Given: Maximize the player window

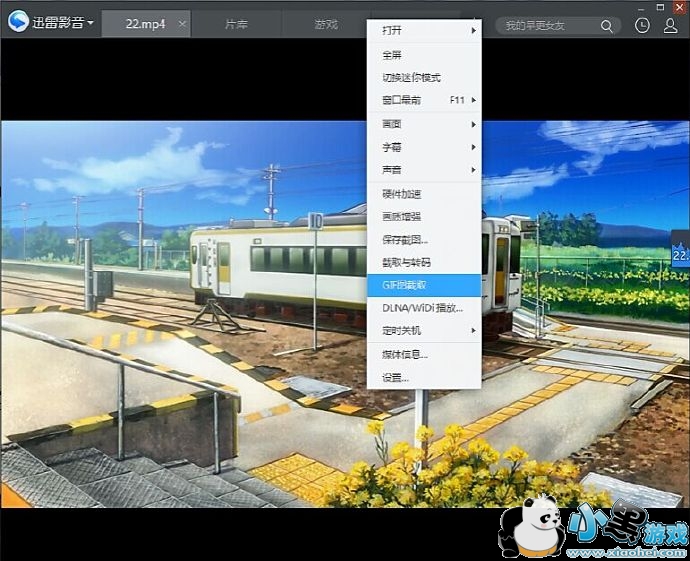Looking at the screenshot, I should 660,7.
